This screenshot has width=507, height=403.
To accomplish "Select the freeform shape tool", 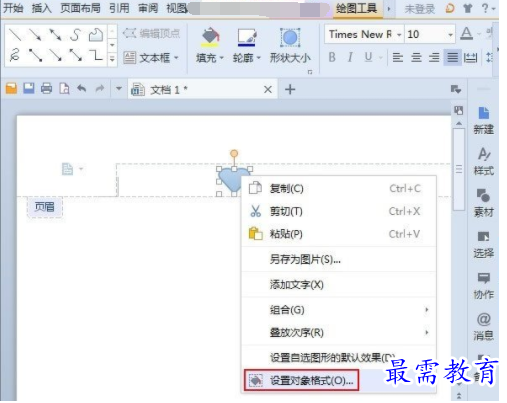I will (96, 35).
